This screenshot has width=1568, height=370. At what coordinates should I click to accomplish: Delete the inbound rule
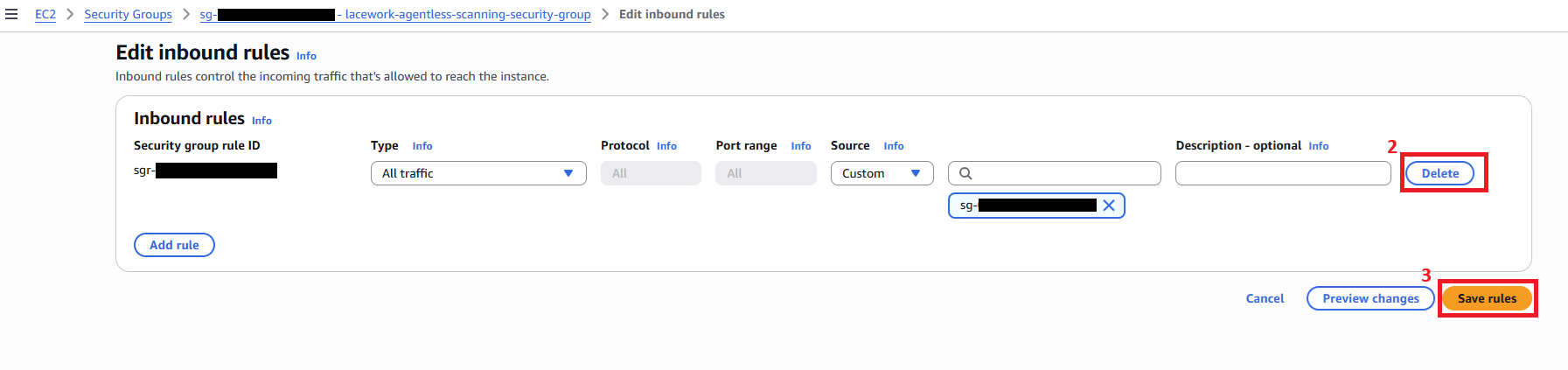(x=1439, y=173)
